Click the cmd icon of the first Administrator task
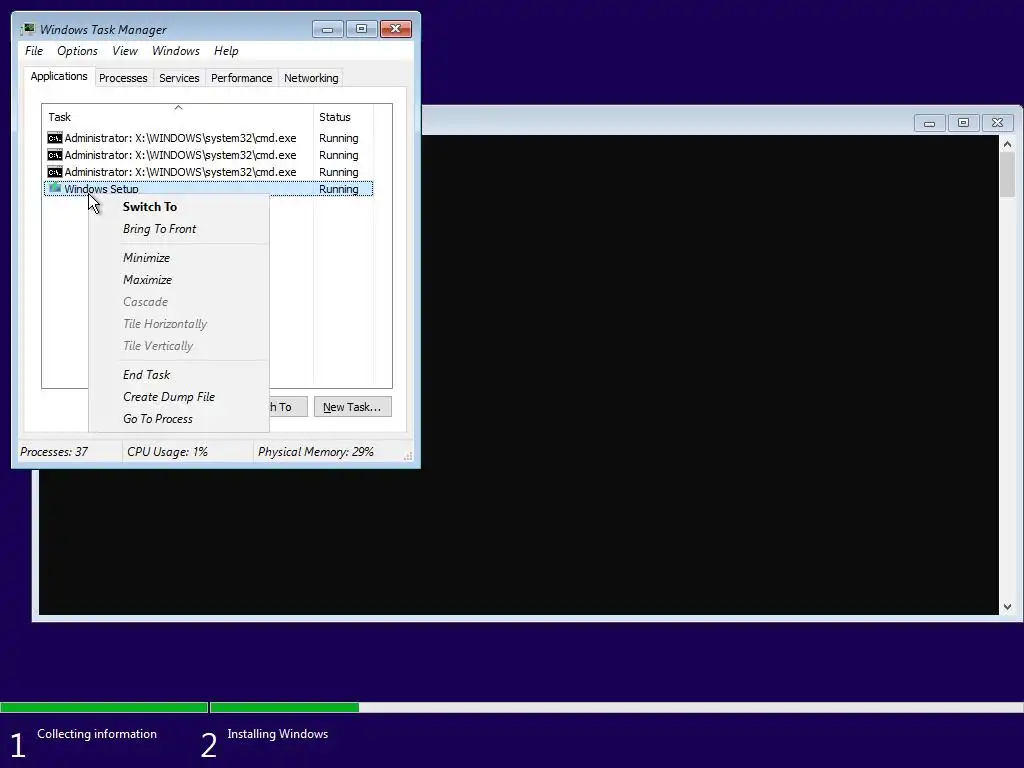1024x768 pixels. click(x=55, y=138)
